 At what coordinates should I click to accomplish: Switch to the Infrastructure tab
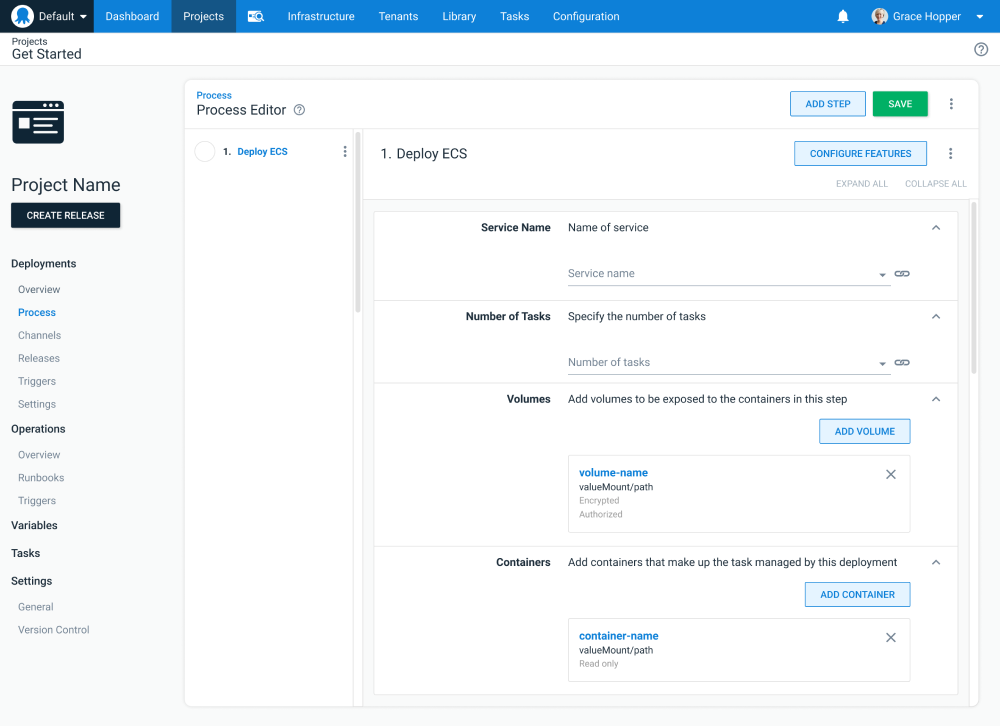click(x=320, y=16)
